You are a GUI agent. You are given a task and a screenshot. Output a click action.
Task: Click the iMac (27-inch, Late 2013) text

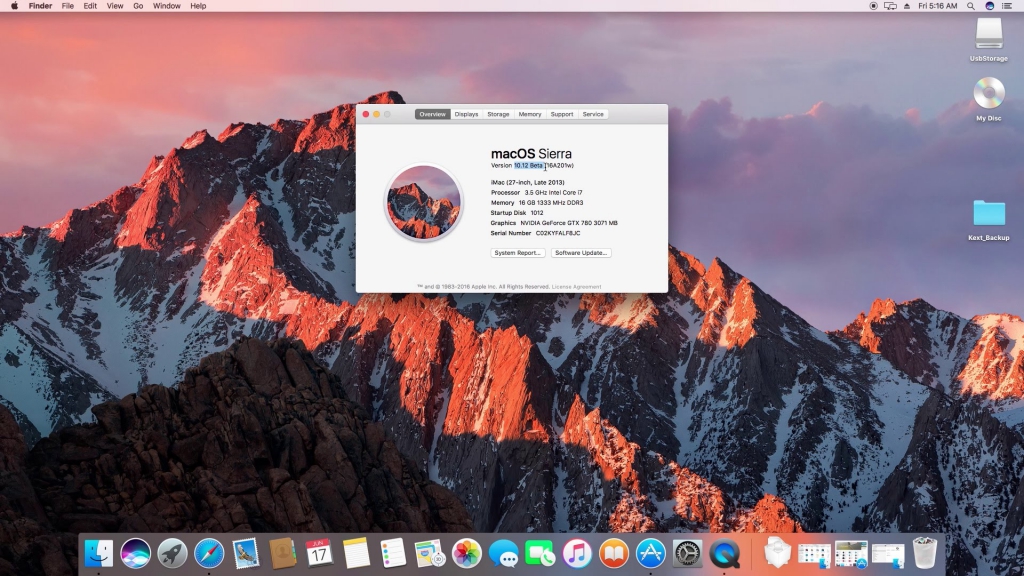point(528,183)
